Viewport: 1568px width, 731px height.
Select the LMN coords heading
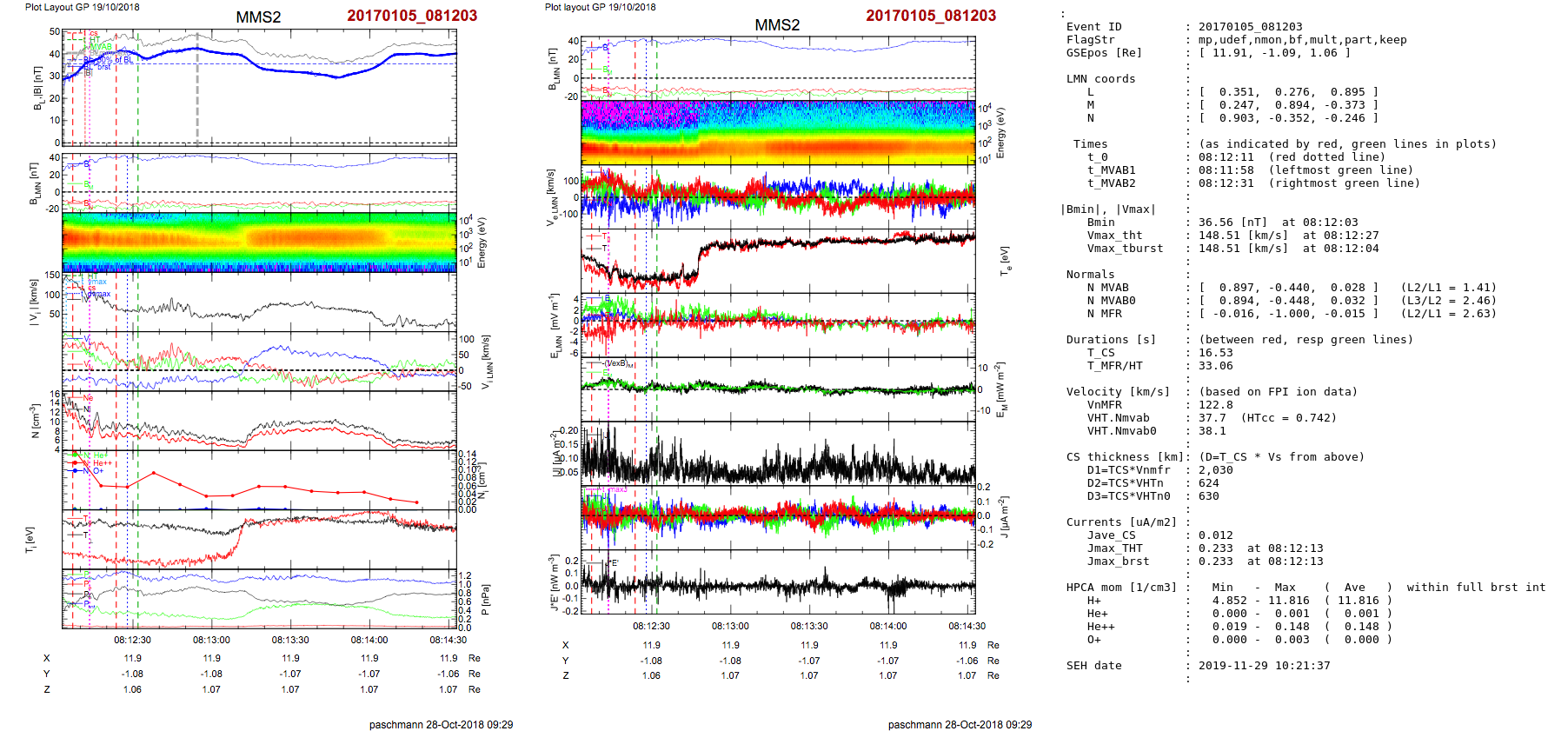(1100, 79)
